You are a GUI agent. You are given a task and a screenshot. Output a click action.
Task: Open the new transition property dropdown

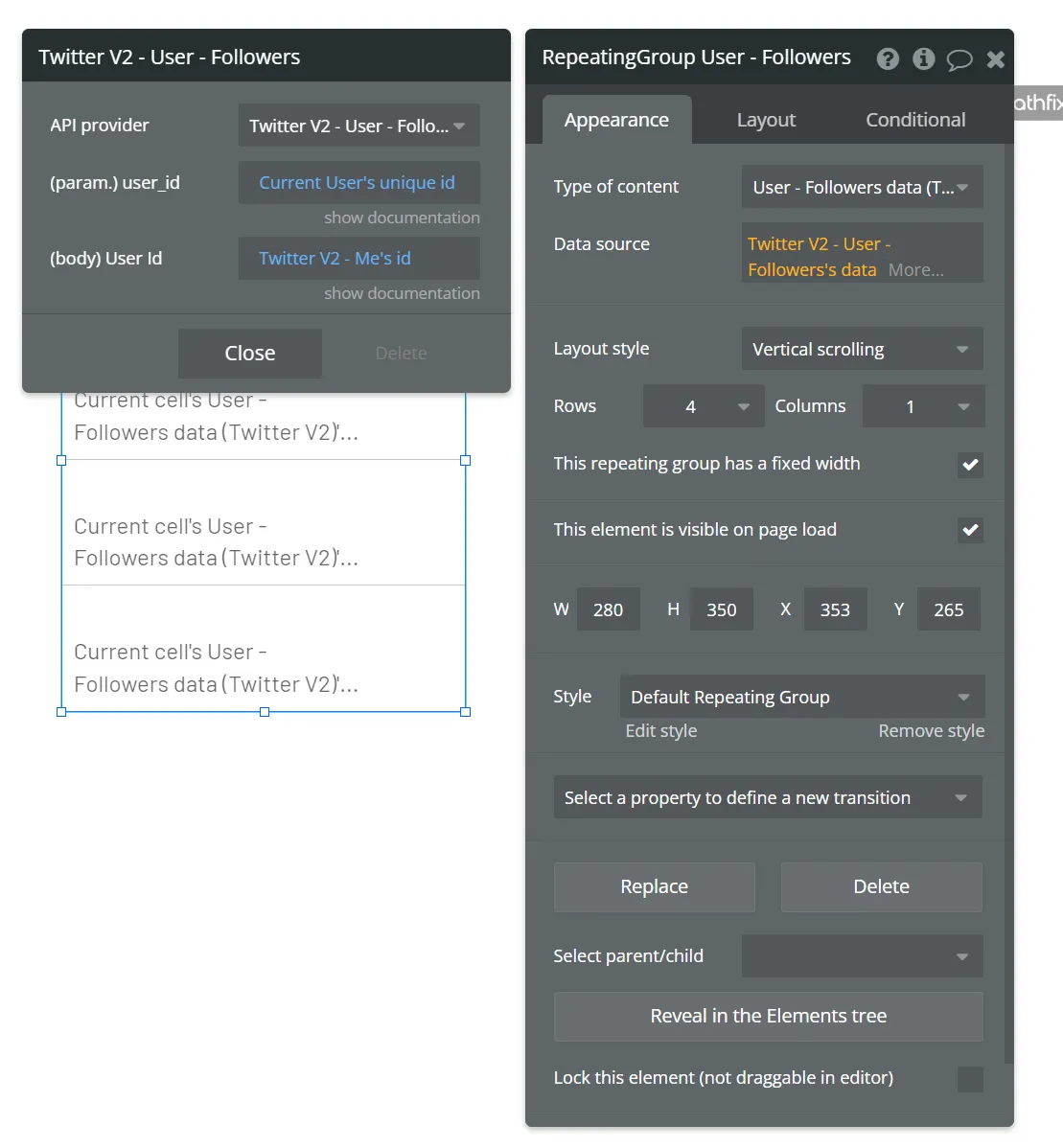click(768, 797)
